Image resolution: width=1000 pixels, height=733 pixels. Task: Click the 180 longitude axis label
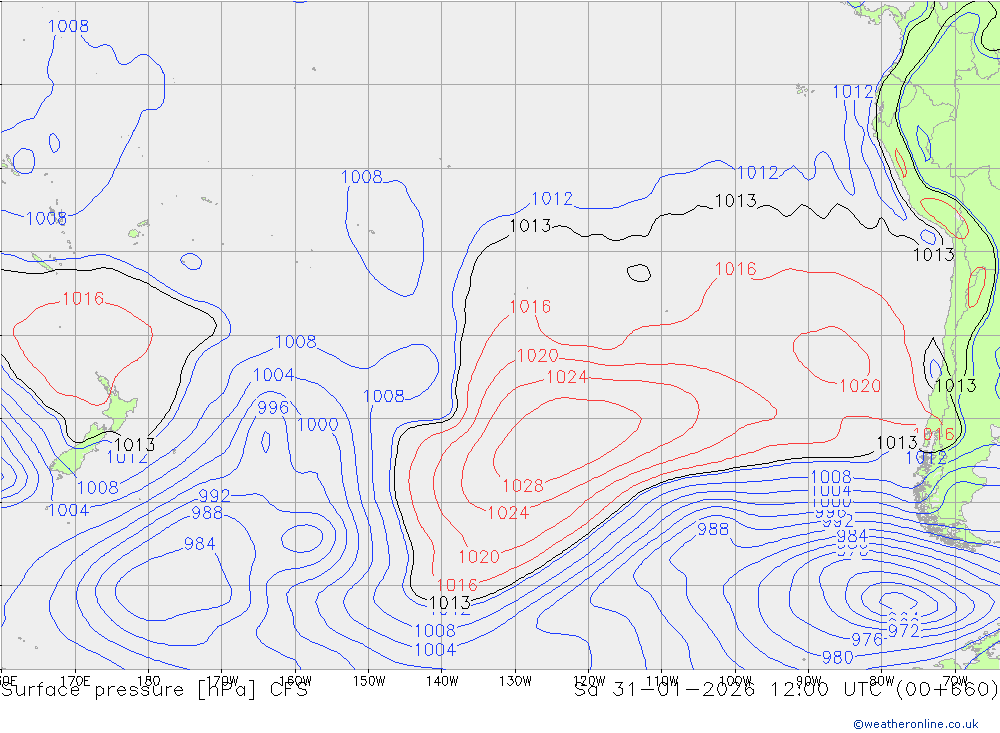click(148, 681)
